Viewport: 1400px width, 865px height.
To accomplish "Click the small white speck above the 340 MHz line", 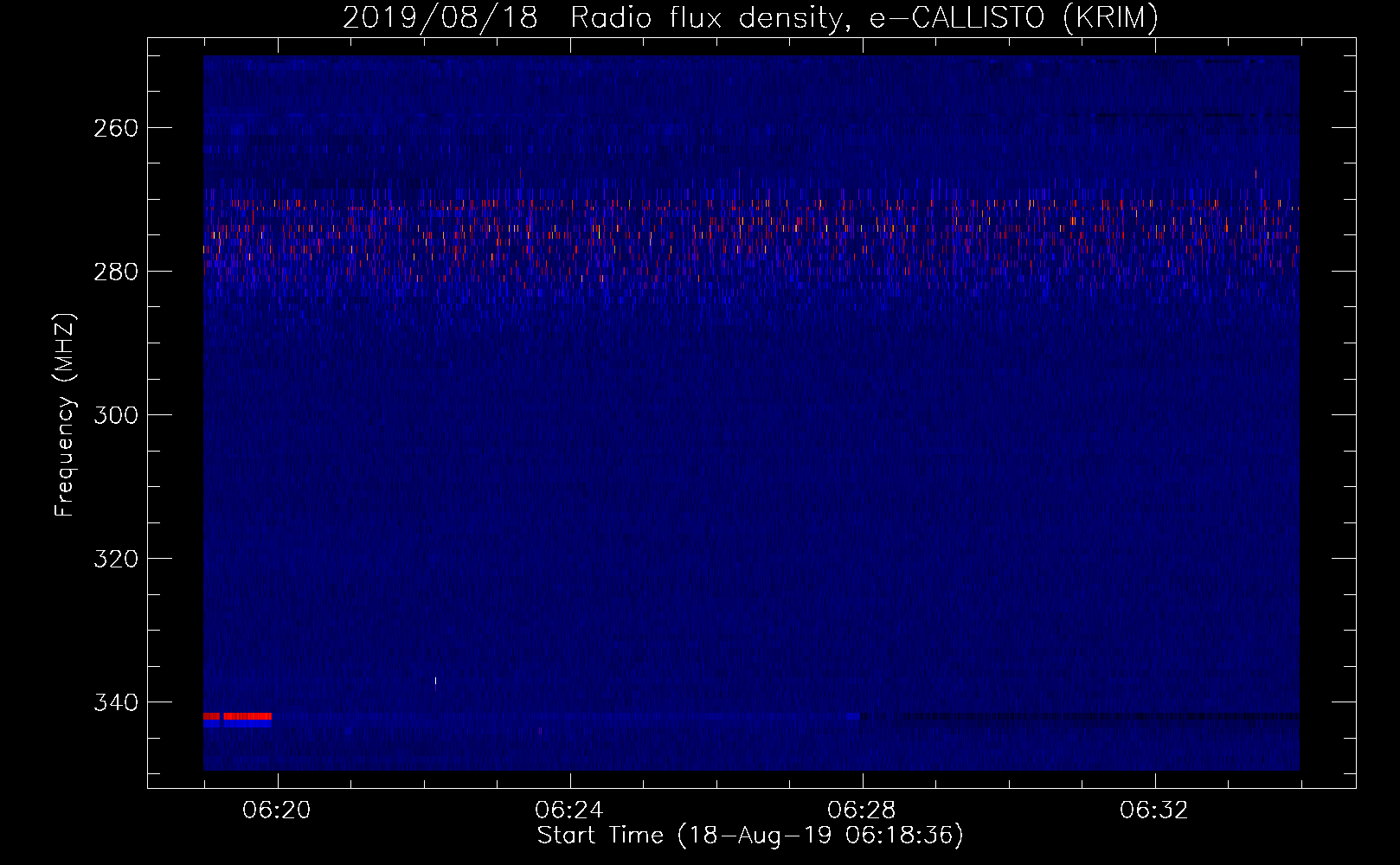I will tap(435, 681).
